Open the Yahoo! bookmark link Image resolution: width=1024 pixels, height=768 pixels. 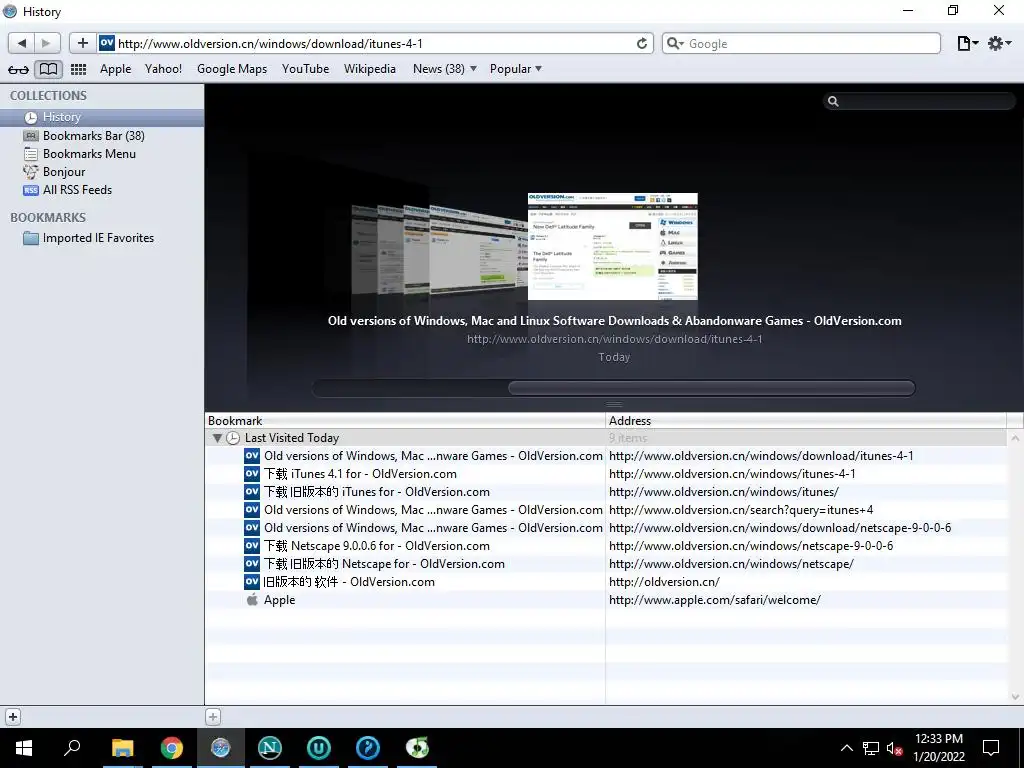[x=163, y=69]
